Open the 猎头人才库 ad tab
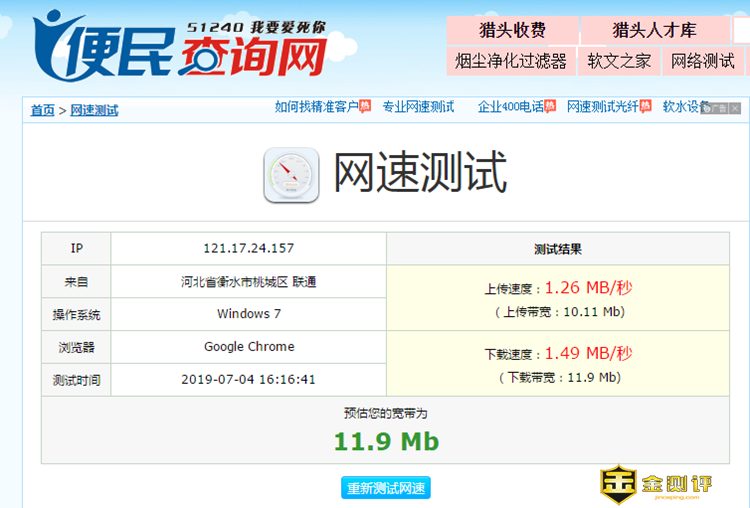This screenshot has width=750, height=508. coord(655,30)
